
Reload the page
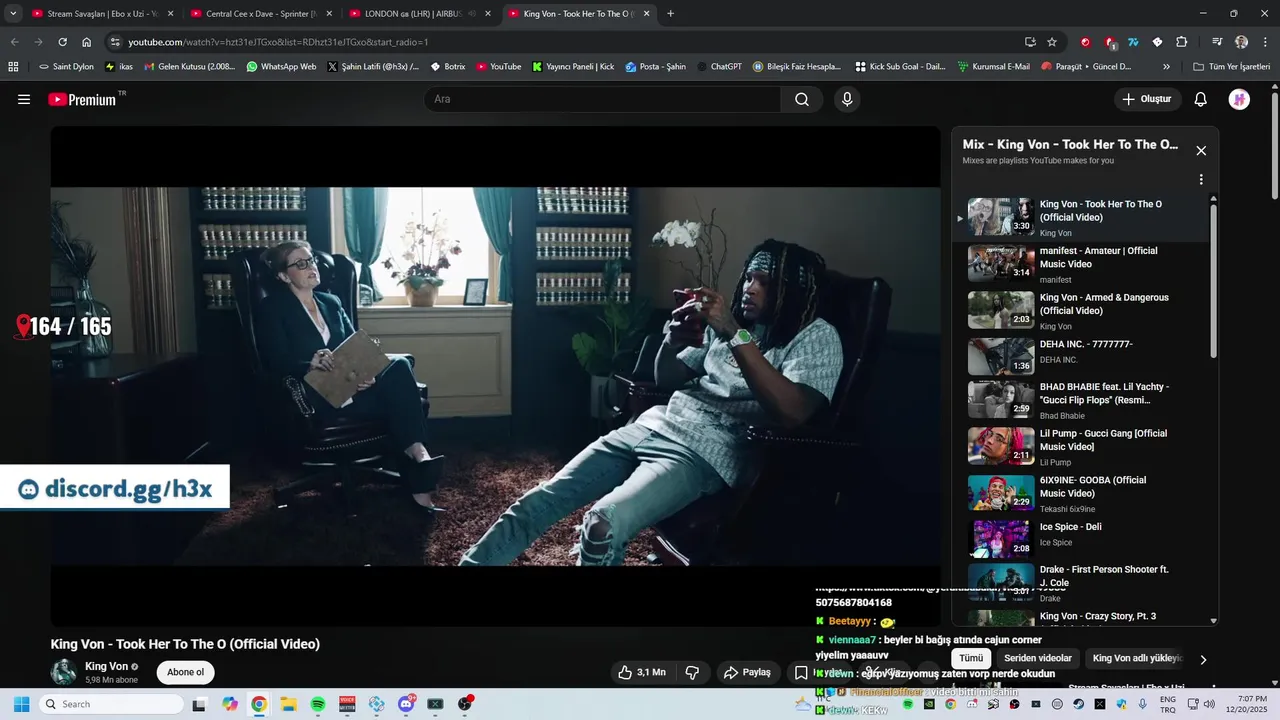coord(62,42)
